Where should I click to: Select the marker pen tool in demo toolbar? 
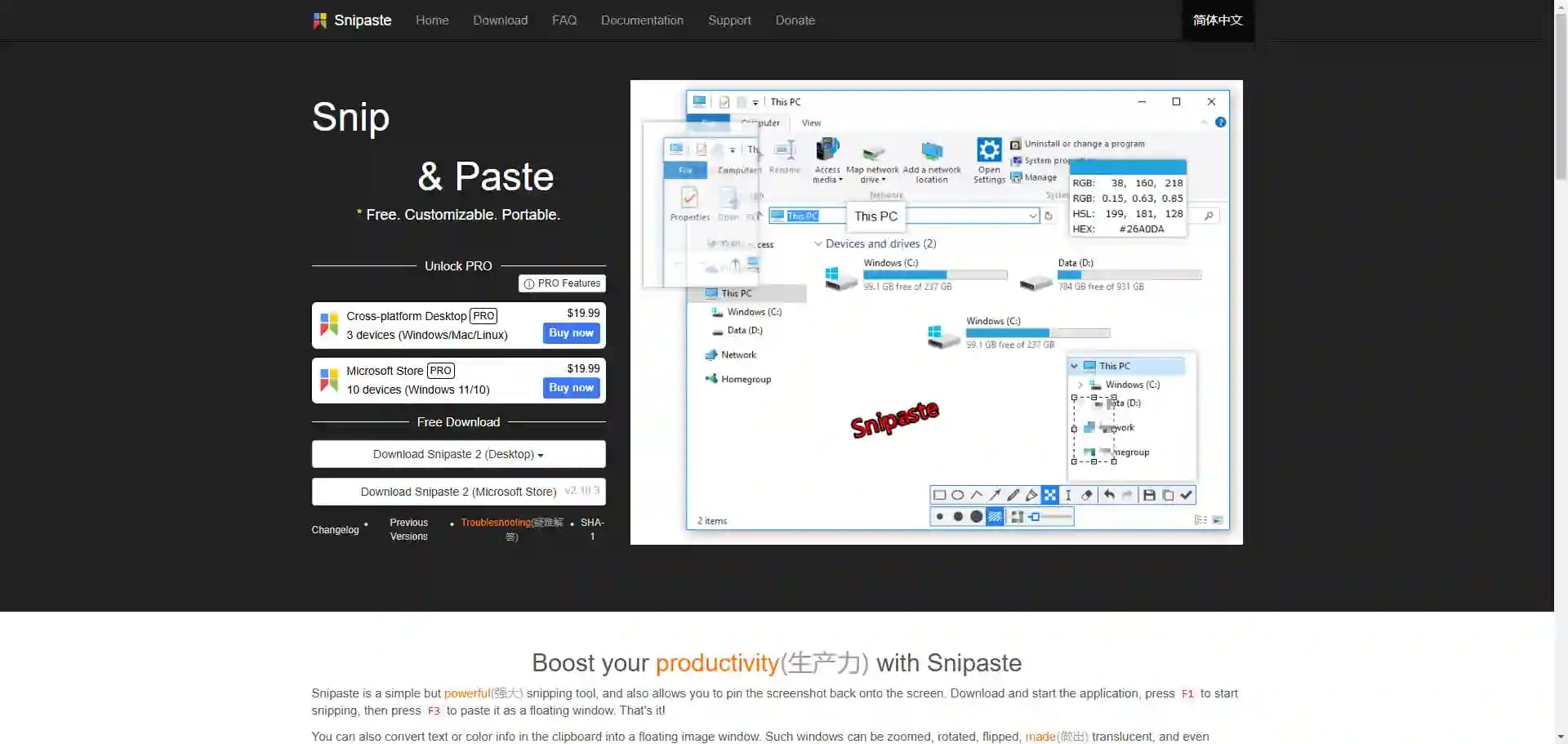(1031, 495)
